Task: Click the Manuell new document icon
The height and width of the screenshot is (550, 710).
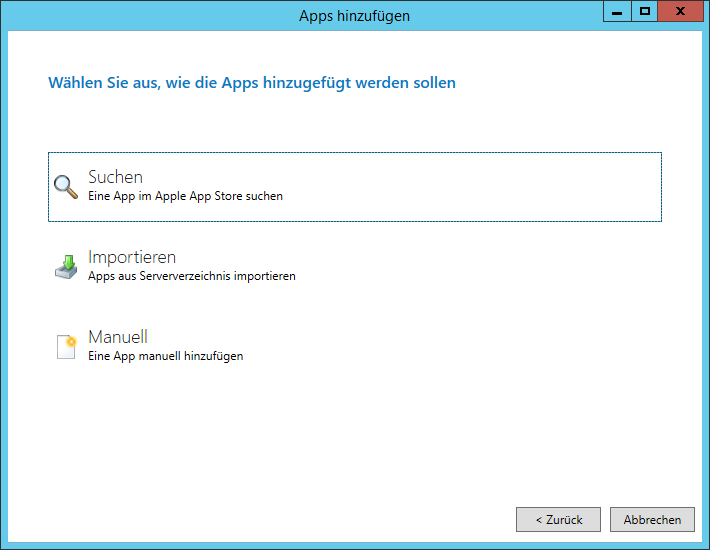Action: click(66, 347)
